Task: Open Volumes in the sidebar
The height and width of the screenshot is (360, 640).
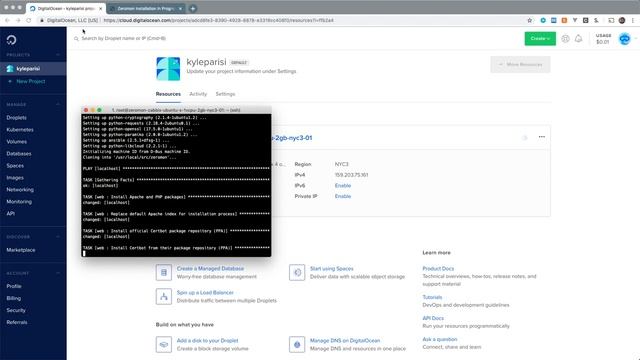Action: click(x=16, y=142)
